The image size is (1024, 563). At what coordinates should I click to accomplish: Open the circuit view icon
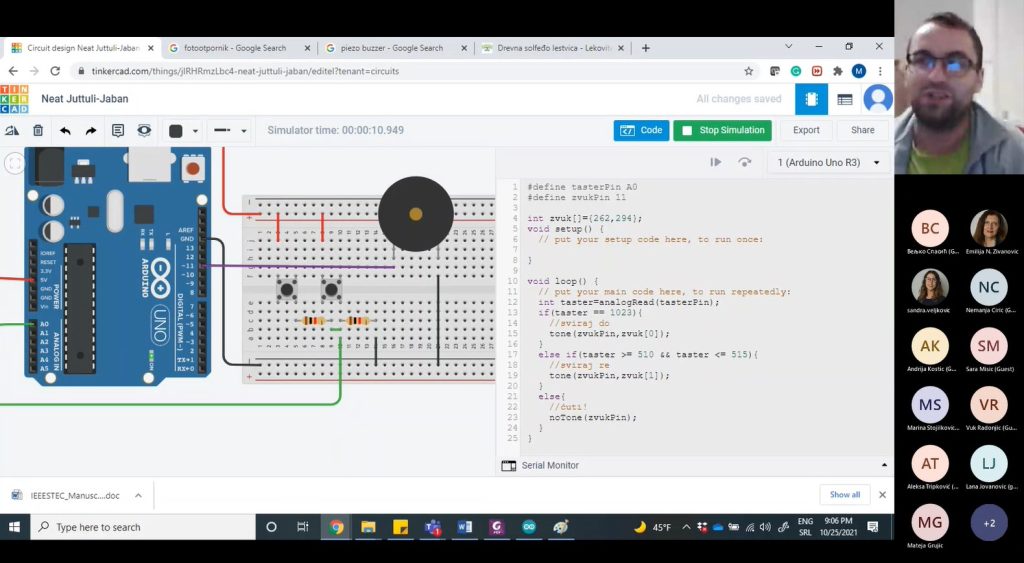[811, 99]
